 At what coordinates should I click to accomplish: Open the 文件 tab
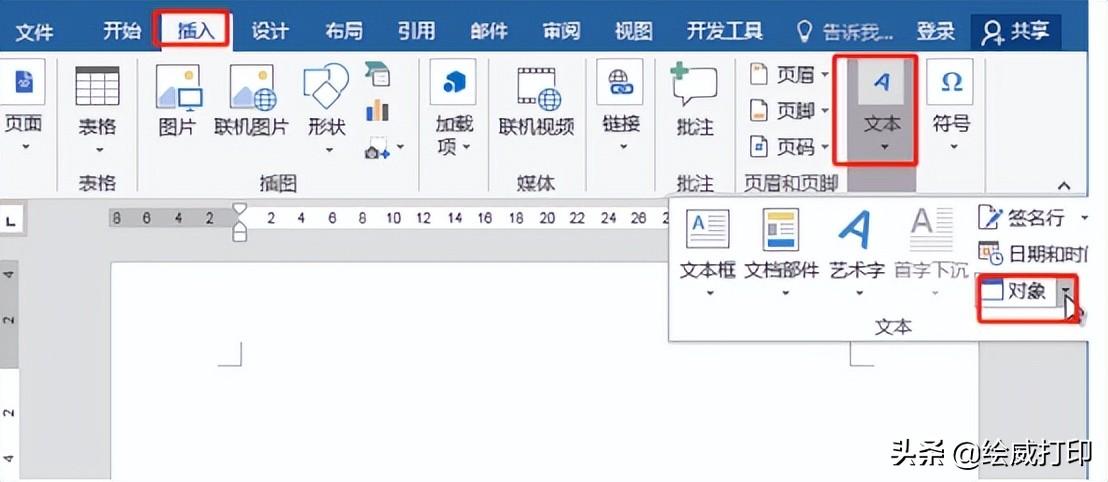click(x=34, y=32)
